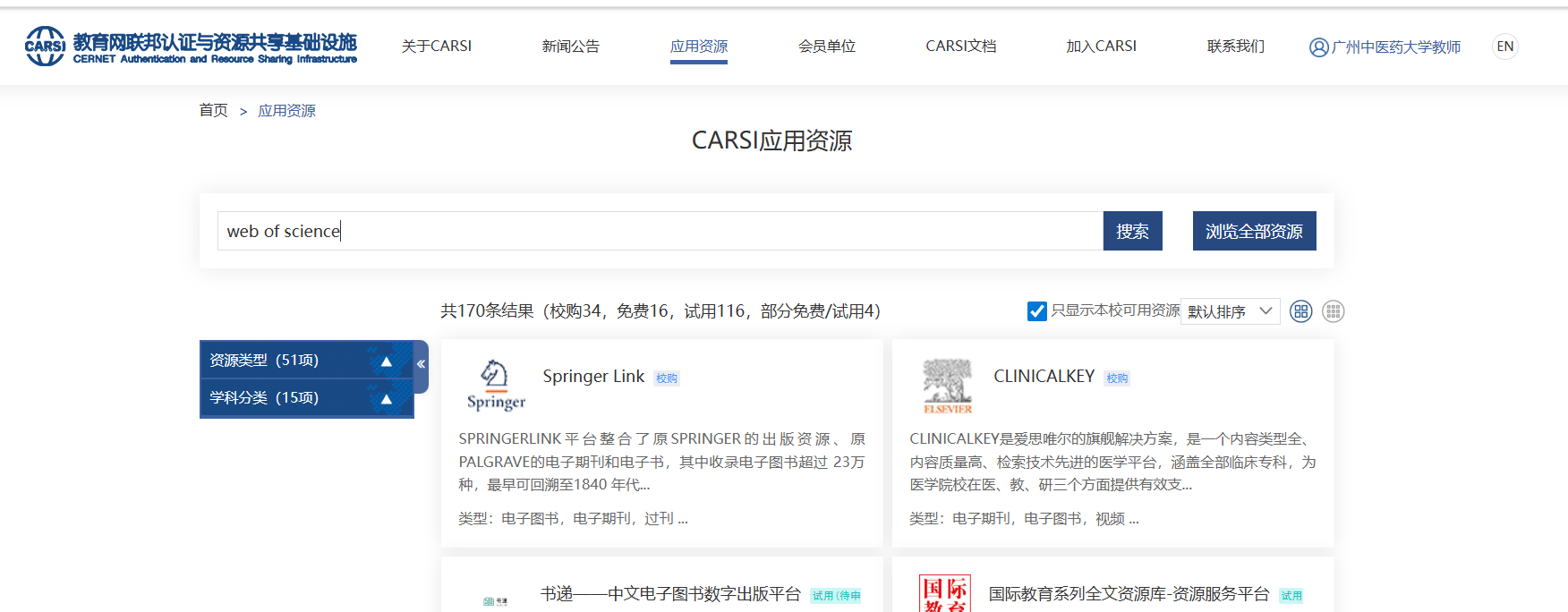This screenshot has height=612, width=1568.
Task: Toggle 只显示本校可用资源 checkbox
Action: pos(1037,311)
